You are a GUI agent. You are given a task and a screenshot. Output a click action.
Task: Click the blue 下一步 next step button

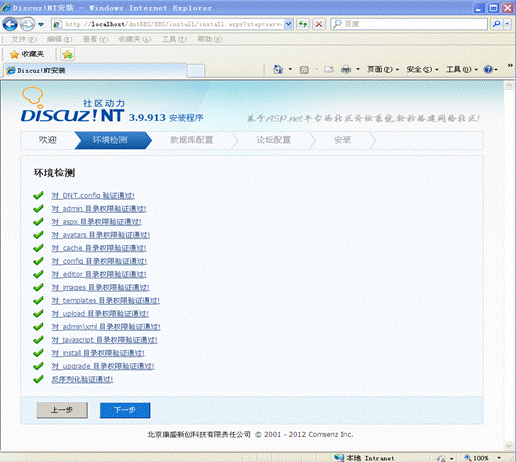[x=125, y=410]
